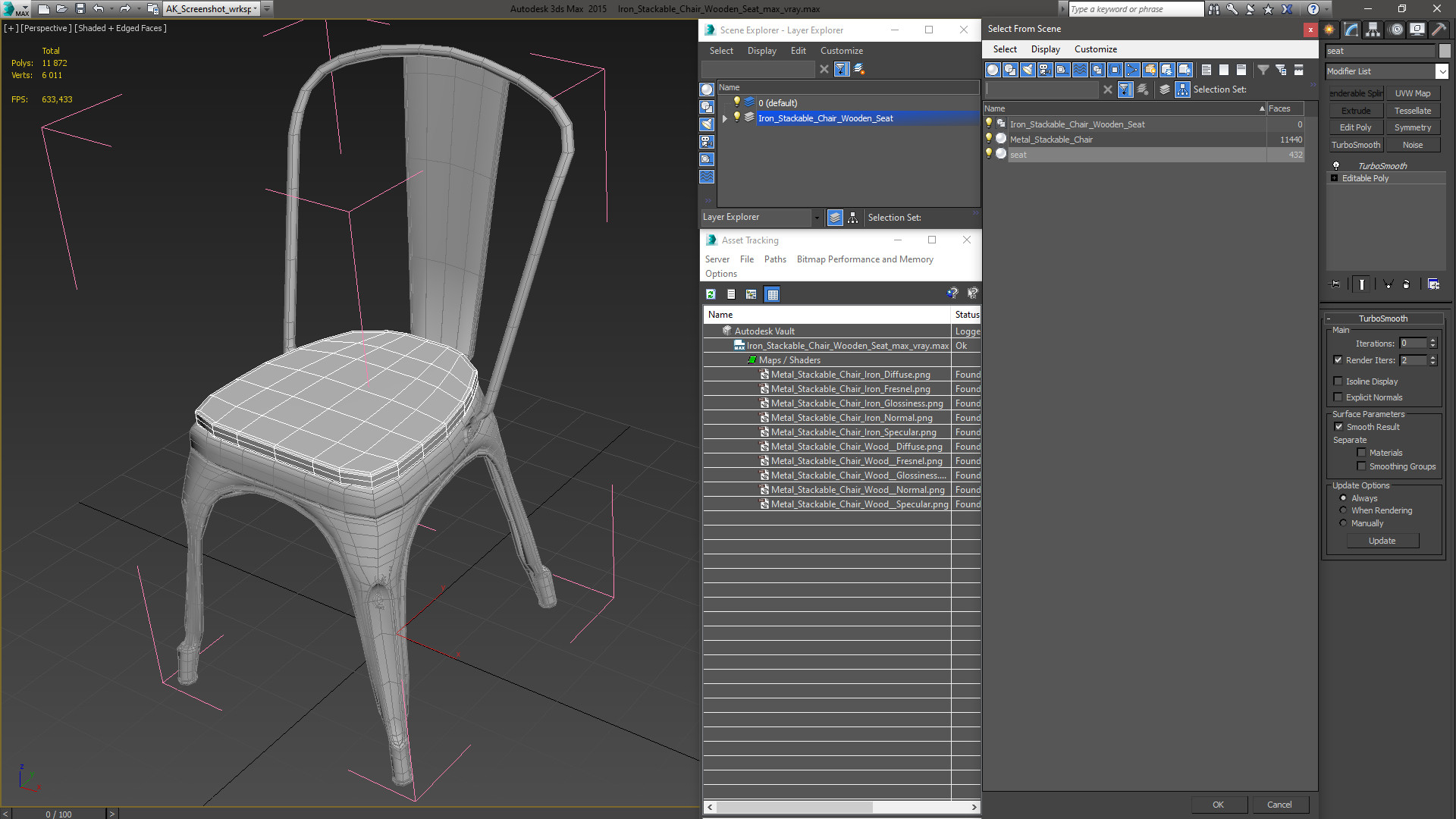Toggle Display Groups filter in Select From Scene
Screen dimensions: 1456x819
tap(1097, 70)
